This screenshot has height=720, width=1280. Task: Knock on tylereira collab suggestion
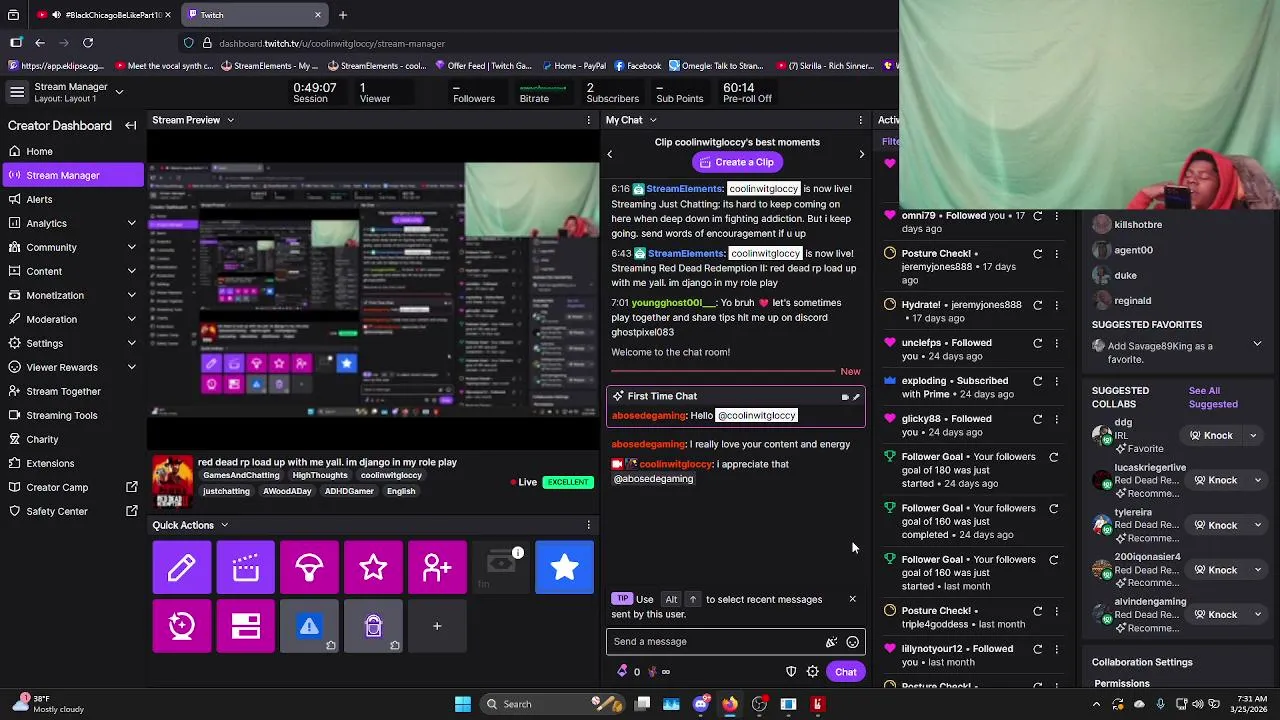1216,525
